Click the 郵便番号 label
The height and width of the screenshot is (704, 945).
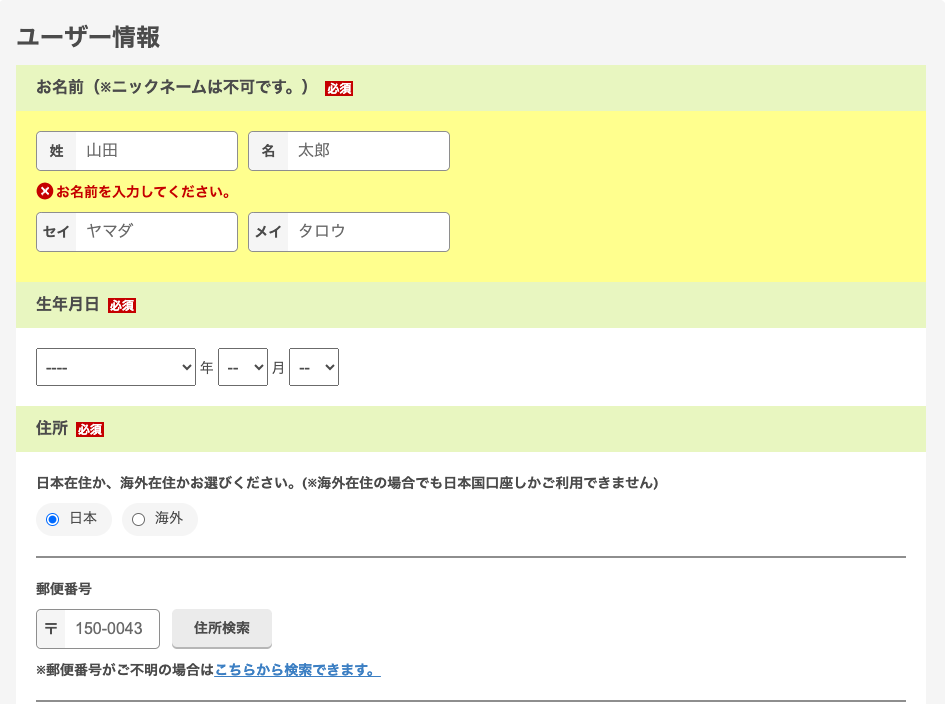[64, 588]
